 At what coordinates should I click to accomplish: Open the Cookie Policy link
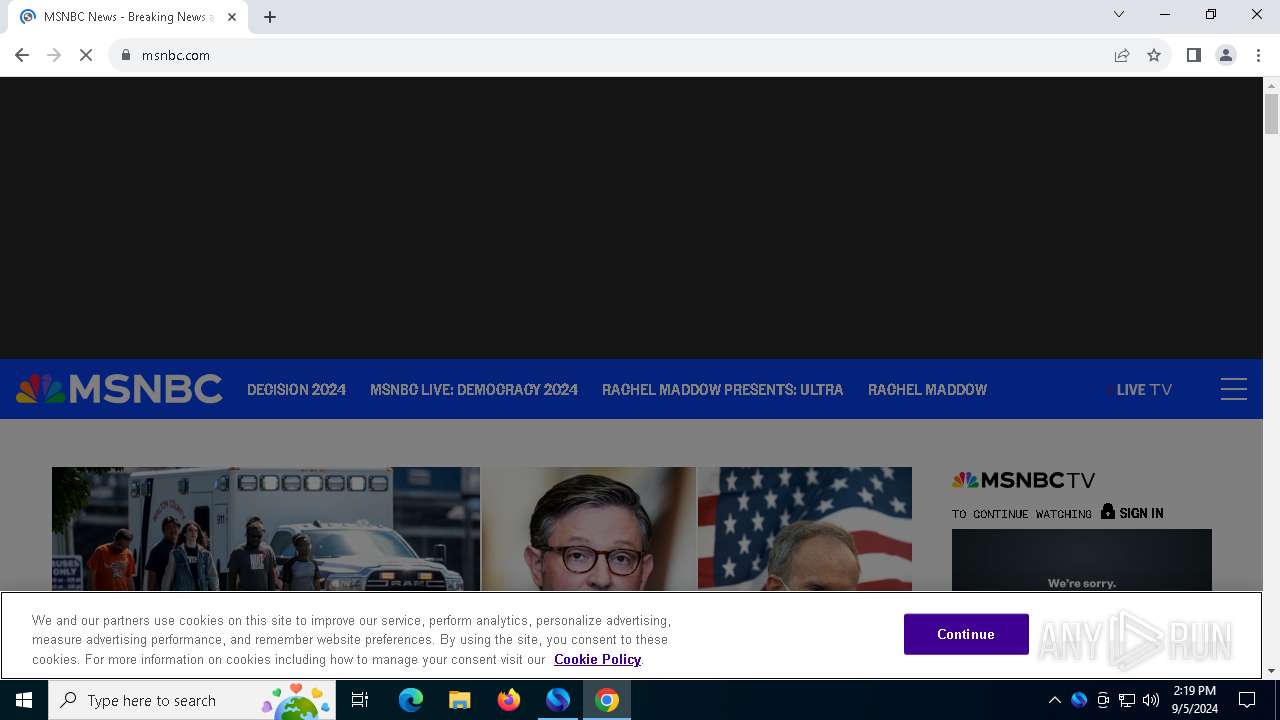pyautogui.click(x=597, y=659)
